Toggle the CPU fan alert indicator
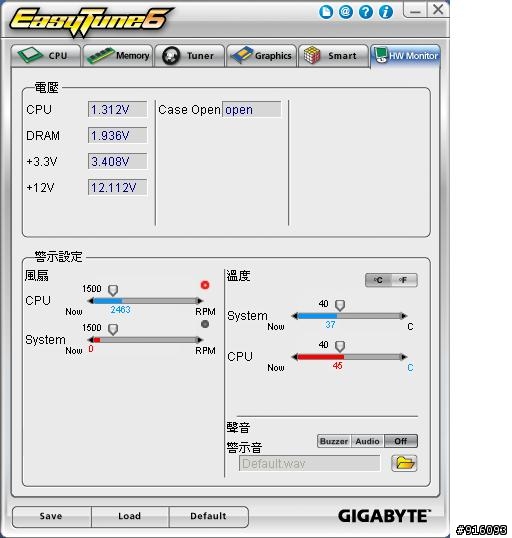512x538 pixels. coord(205,285)
